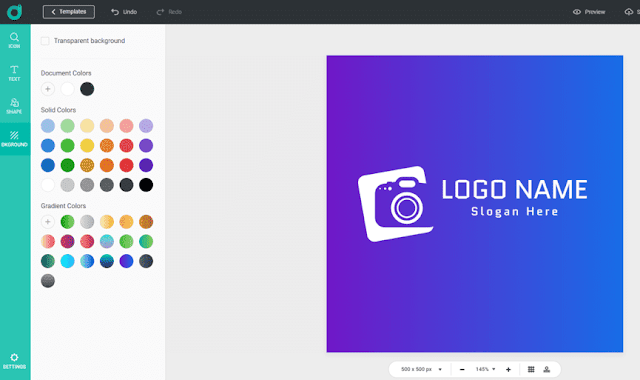Choose the lavender solid color
This screenshot has width=640, height=380.
click(x=146, y=126)
